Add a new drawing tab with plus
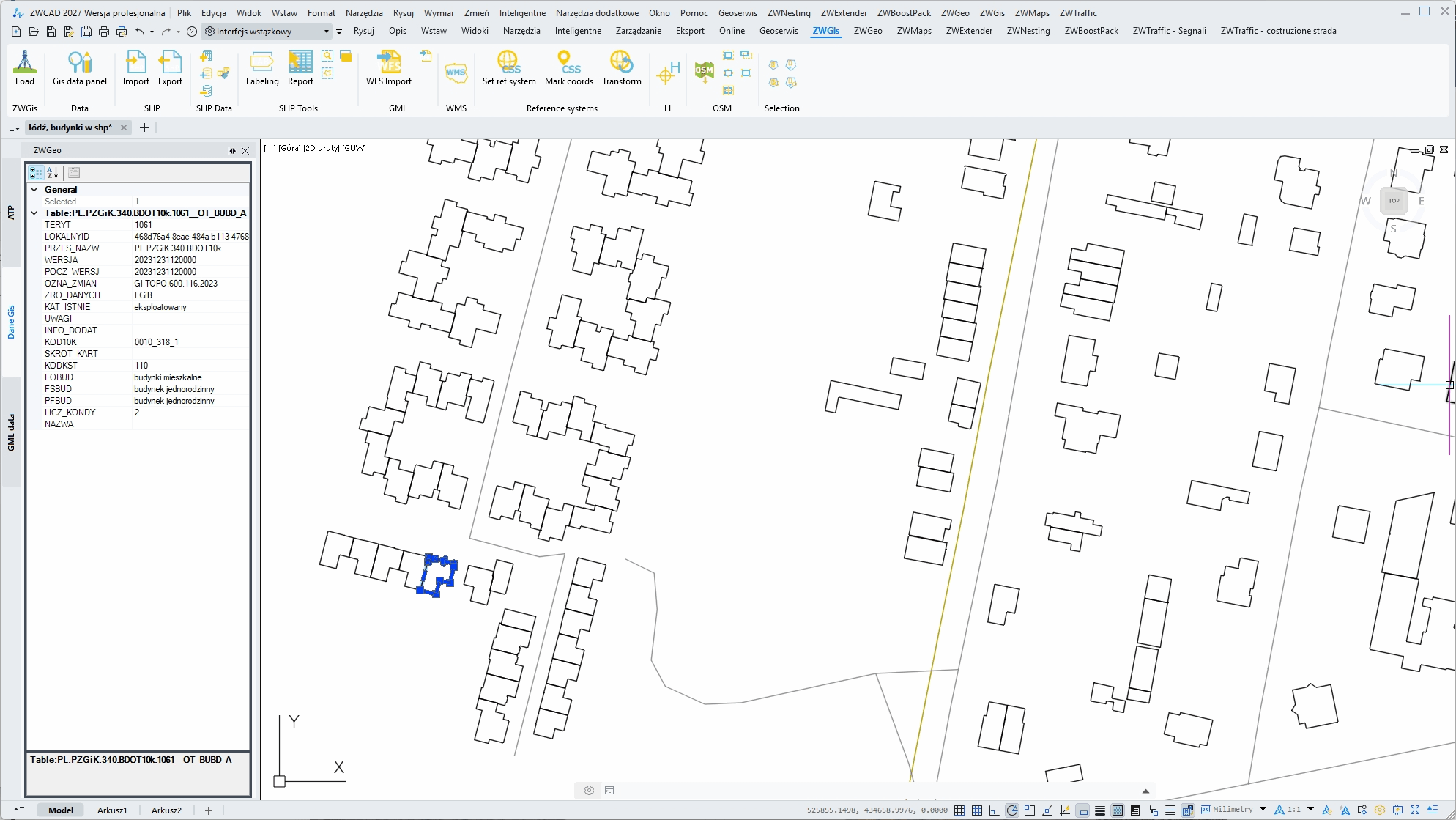The image size is (1456, 820). pos(144,128)
